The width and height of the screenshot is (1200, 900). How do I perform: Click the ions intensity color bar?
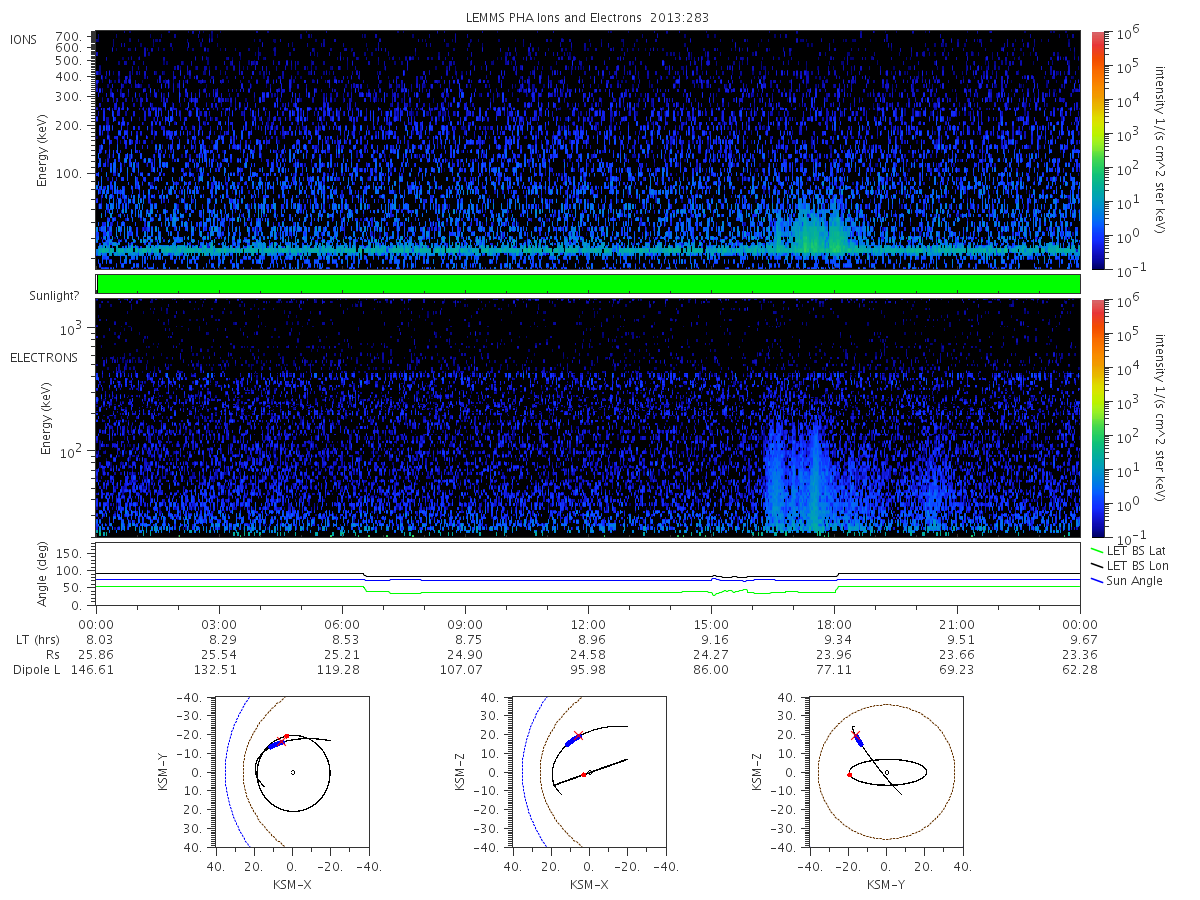[1098, 150]
